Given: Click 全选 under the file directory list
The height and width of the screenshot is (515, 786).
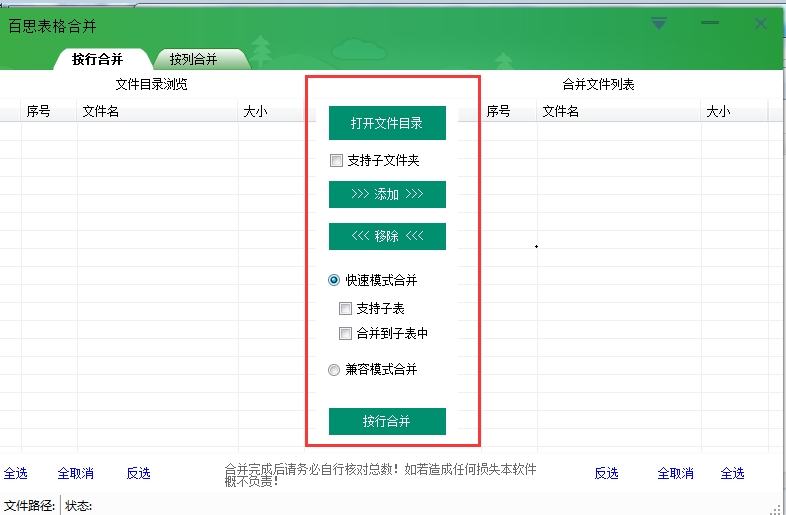Looking at the screenshot, I should (x=16, y=473).
